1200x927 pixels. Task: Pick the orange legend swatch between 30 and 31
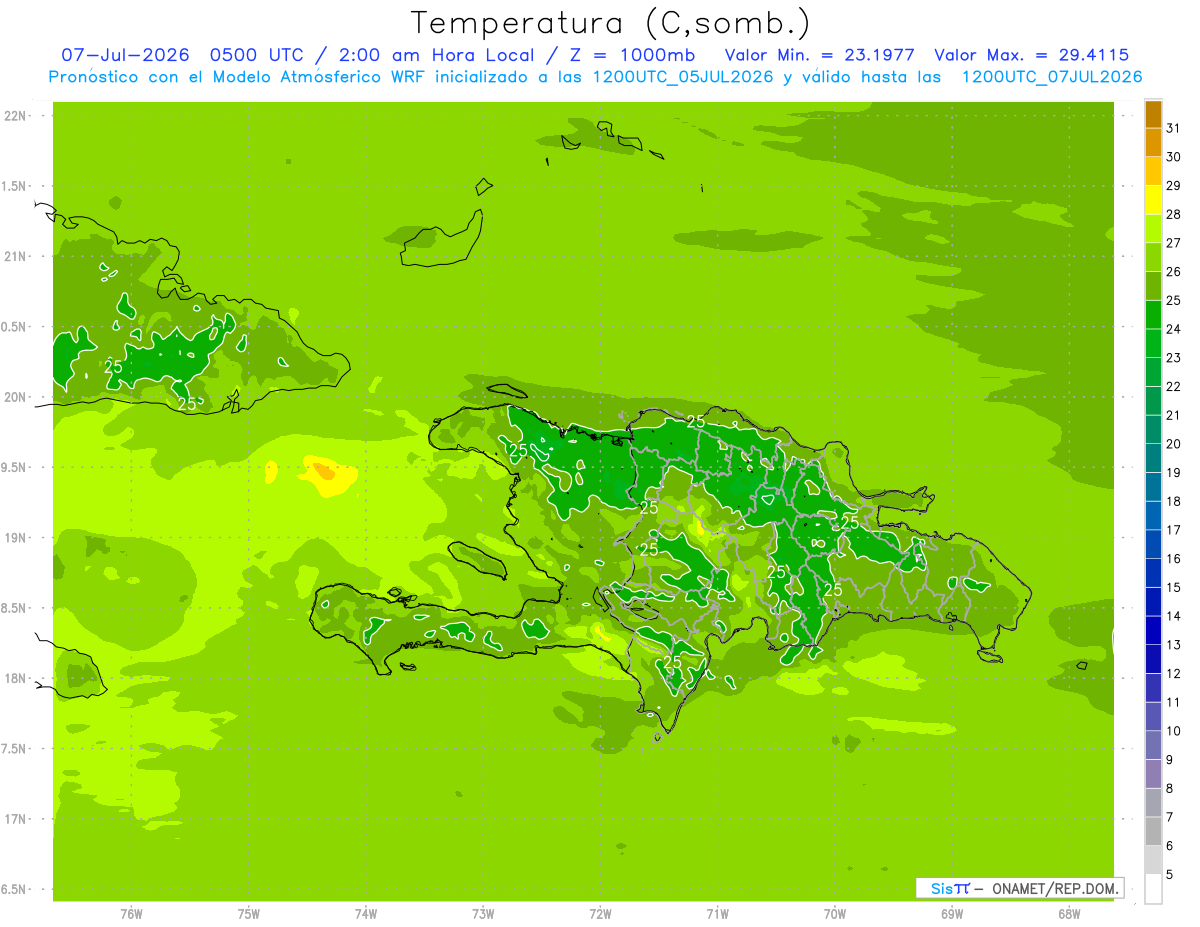[x=1153, y=143]
